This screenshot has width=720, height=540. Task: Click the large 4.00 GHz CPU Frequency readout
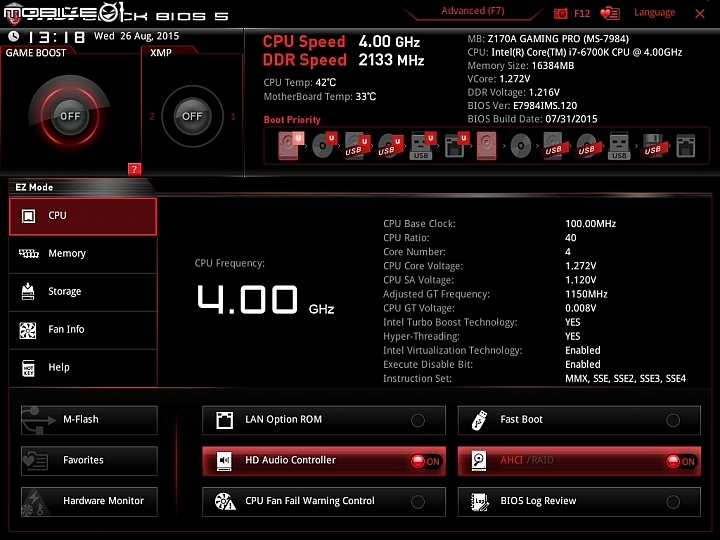[265, 300]
